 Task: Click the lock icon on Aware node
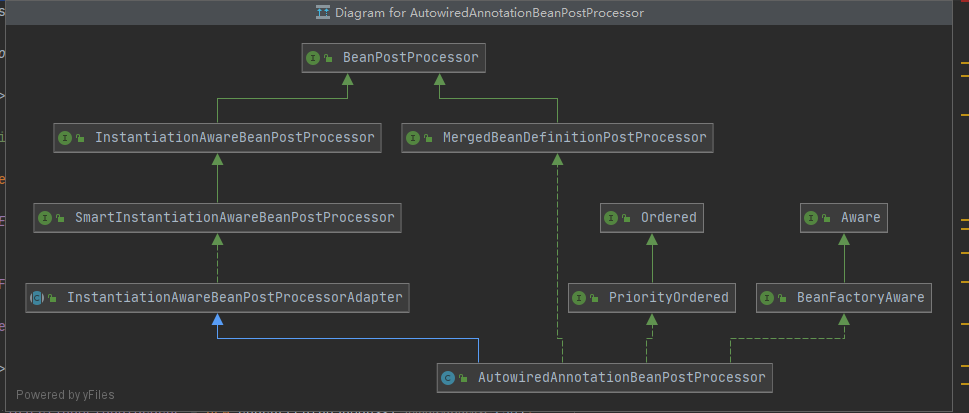coord(826,218)
